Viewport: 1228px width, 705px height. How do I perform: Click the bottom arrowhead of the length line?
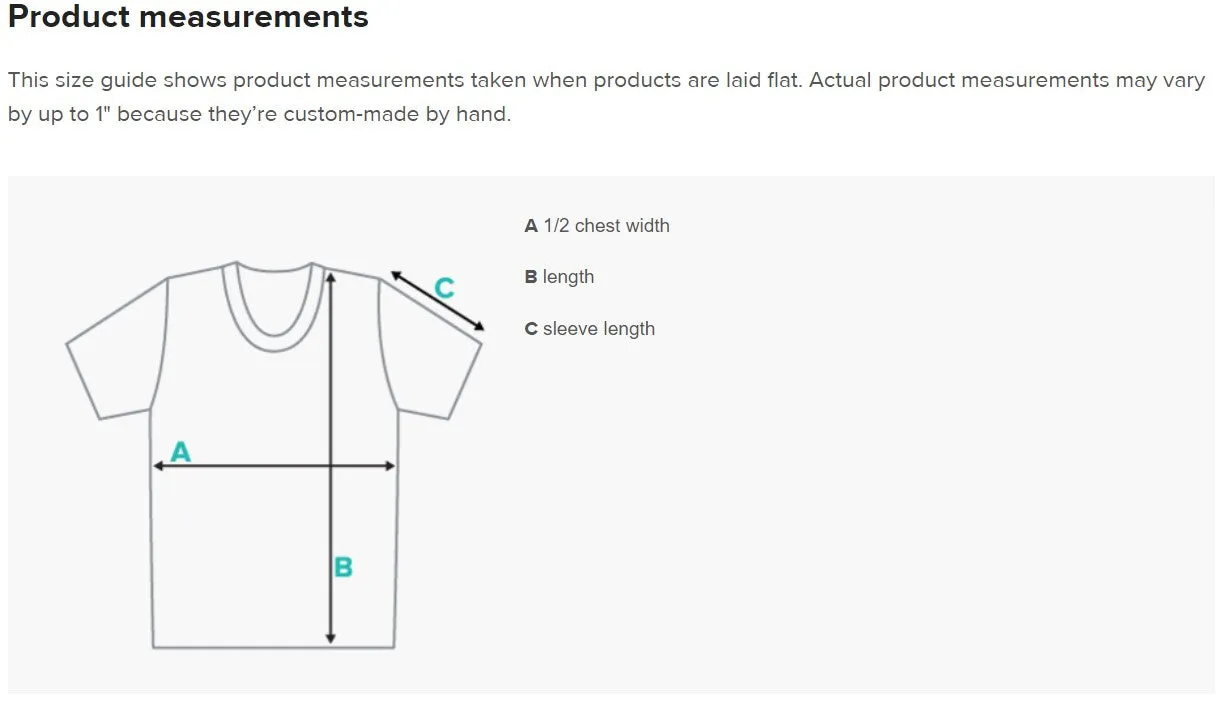click(331, 637)
